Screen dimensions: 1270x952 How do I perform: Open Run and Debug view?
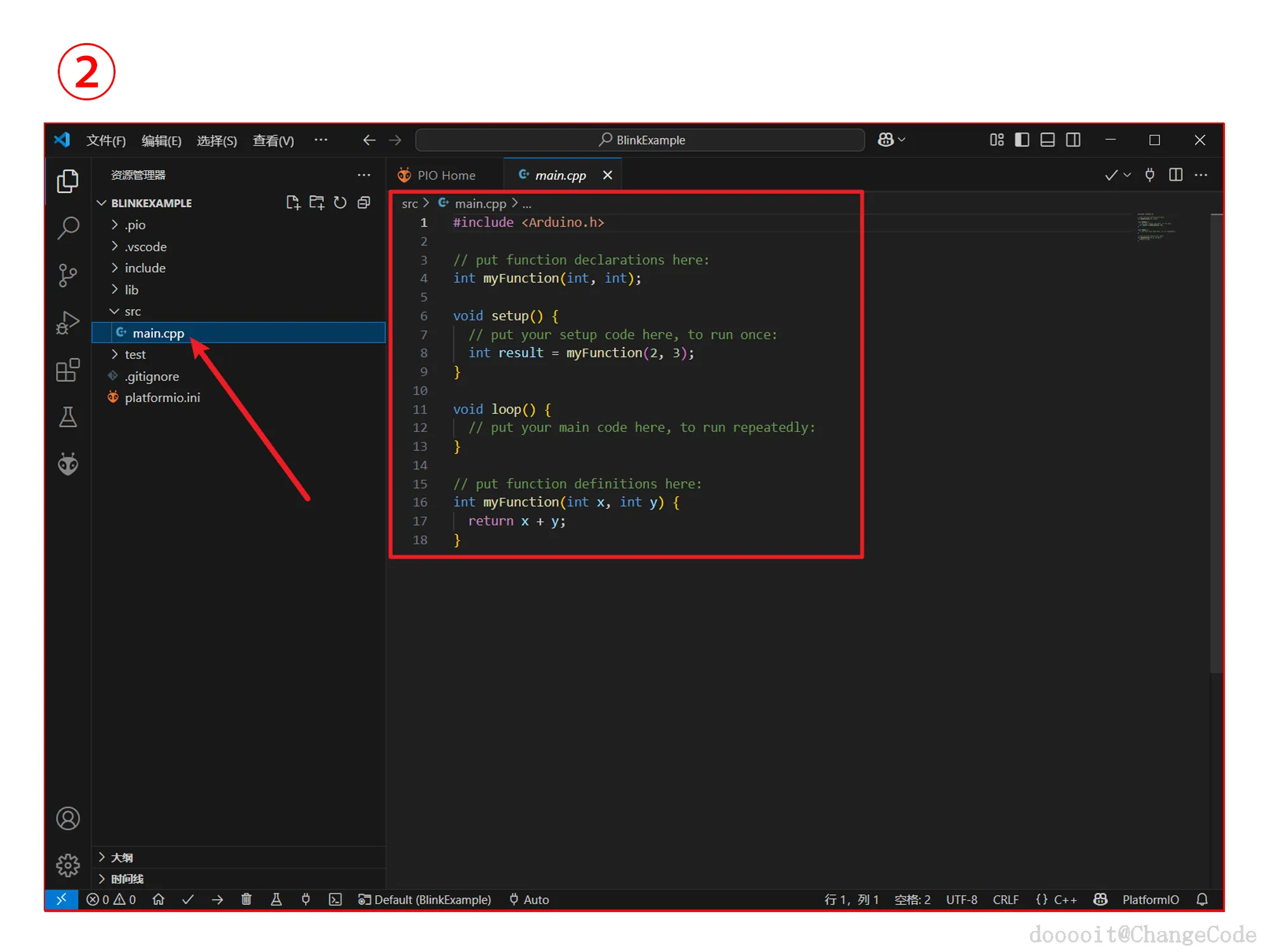(x=68, y=322)
